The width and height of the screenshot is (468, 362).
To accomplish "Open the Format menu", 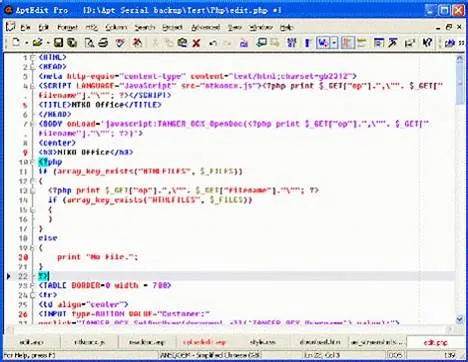I will [x=67, y=27].
